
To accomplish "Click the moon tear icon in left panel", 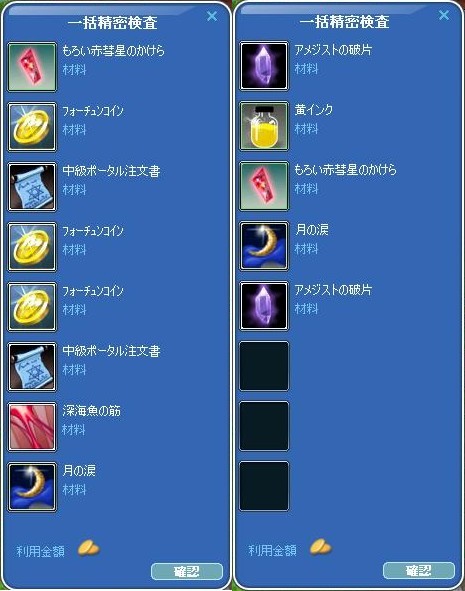I will 32,487.
